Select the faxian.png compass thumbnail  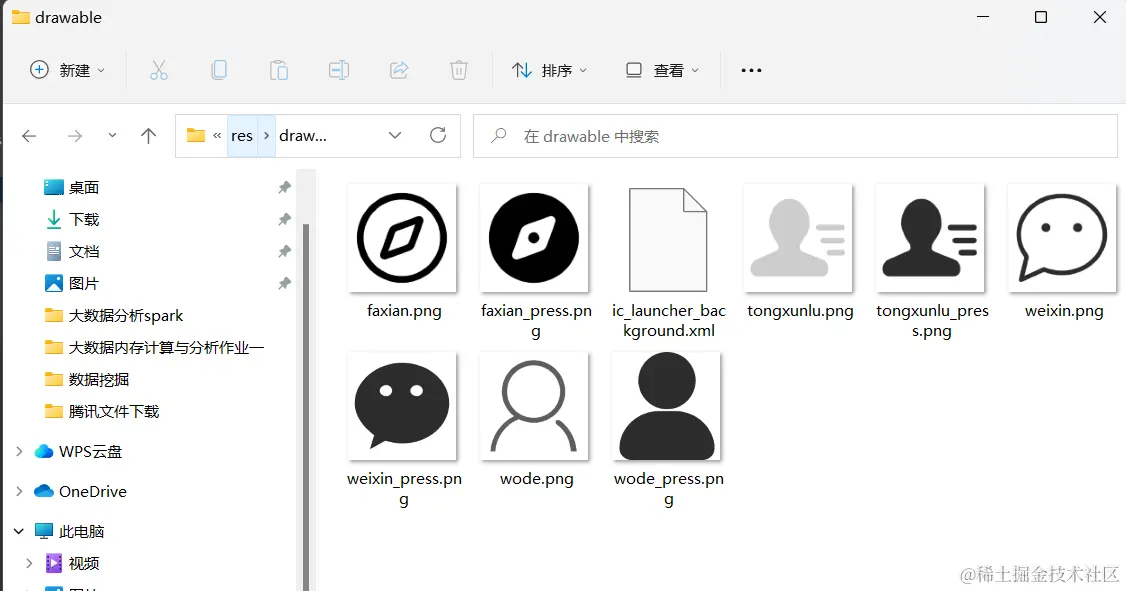click(402, 238)
